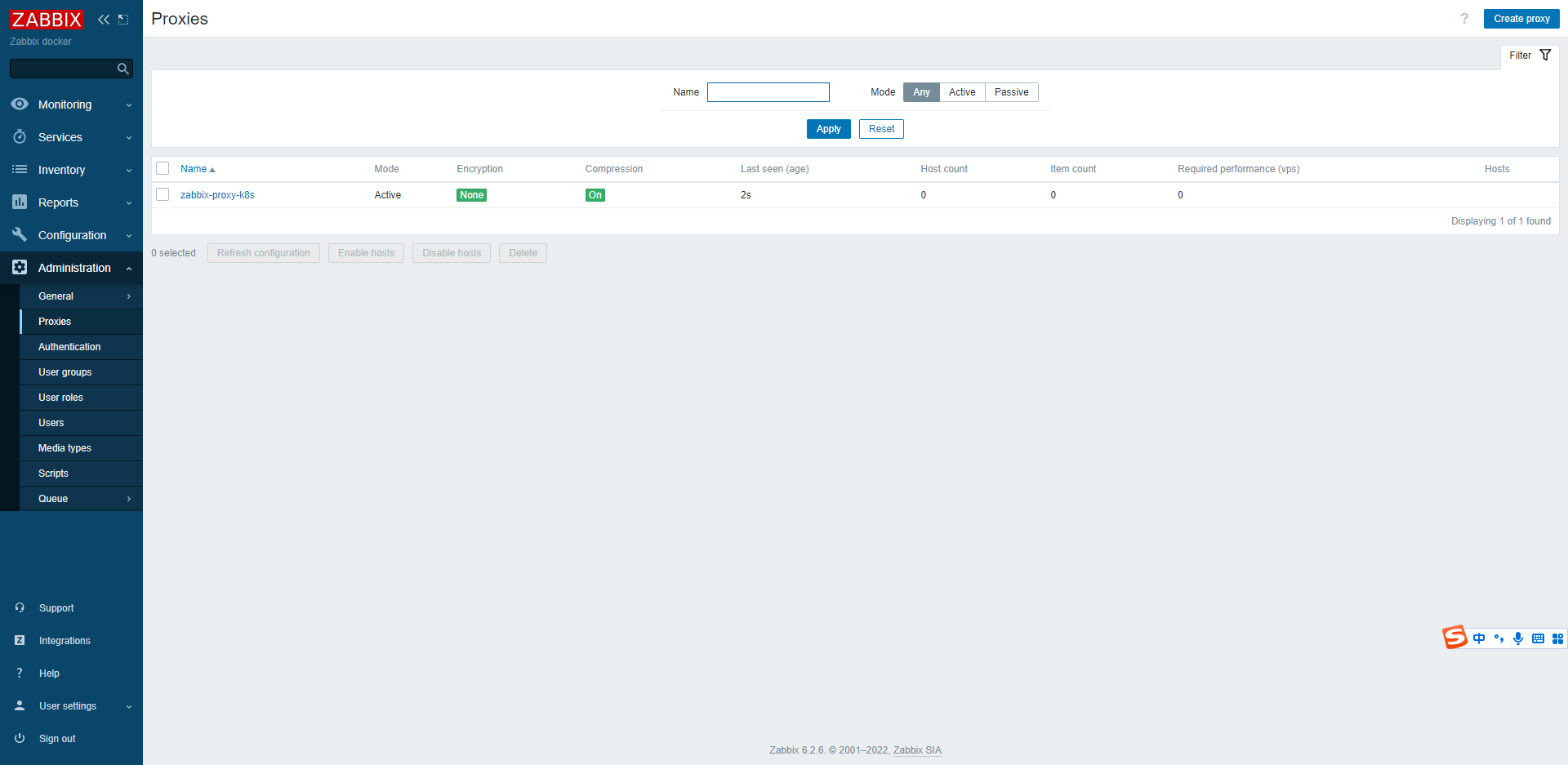This screenshot has width=1568, height=765.
Task: Click the IME punctuation toggle icon
Action: click(x=1499, y=638)
